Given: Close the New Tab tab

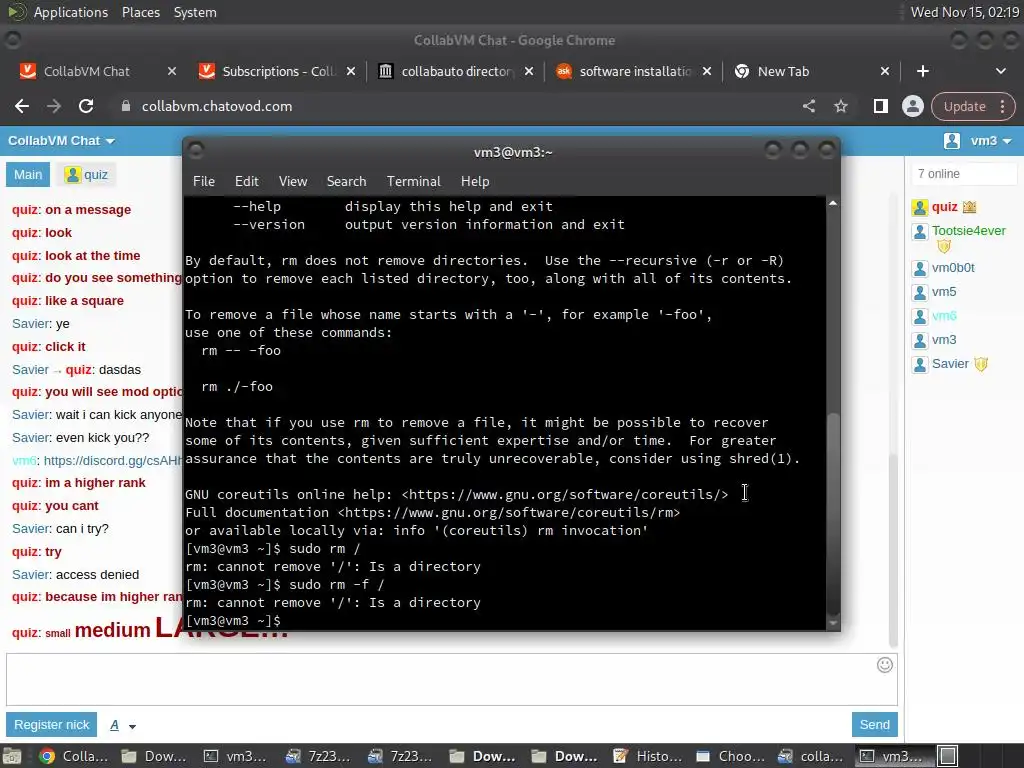Looking at the screenshot, I should pyautogui.click(x=885, y=71).
